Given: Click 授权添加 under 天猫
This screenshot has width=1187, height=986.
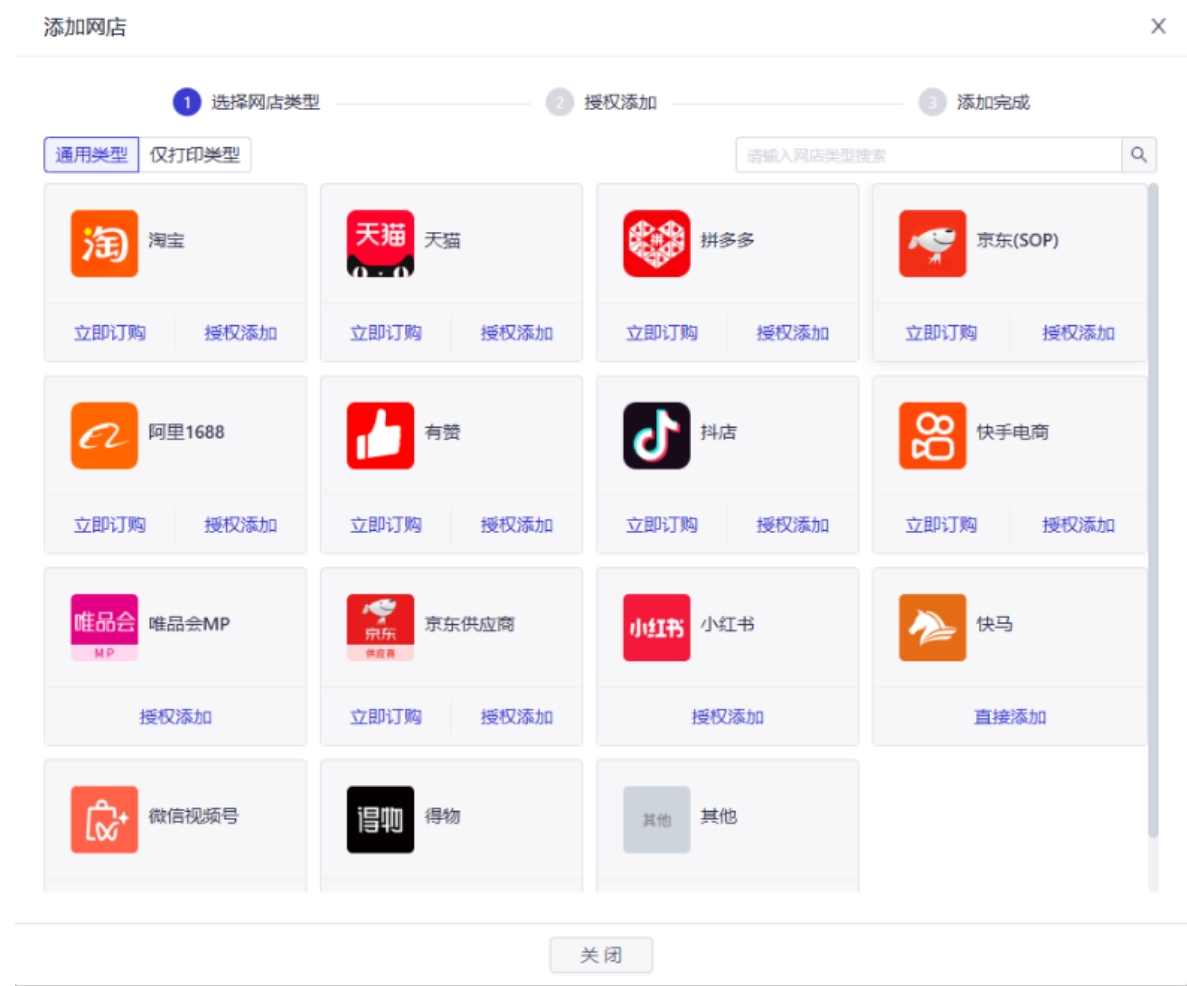Looking at the screenshot, I should [x=517, y=332].
